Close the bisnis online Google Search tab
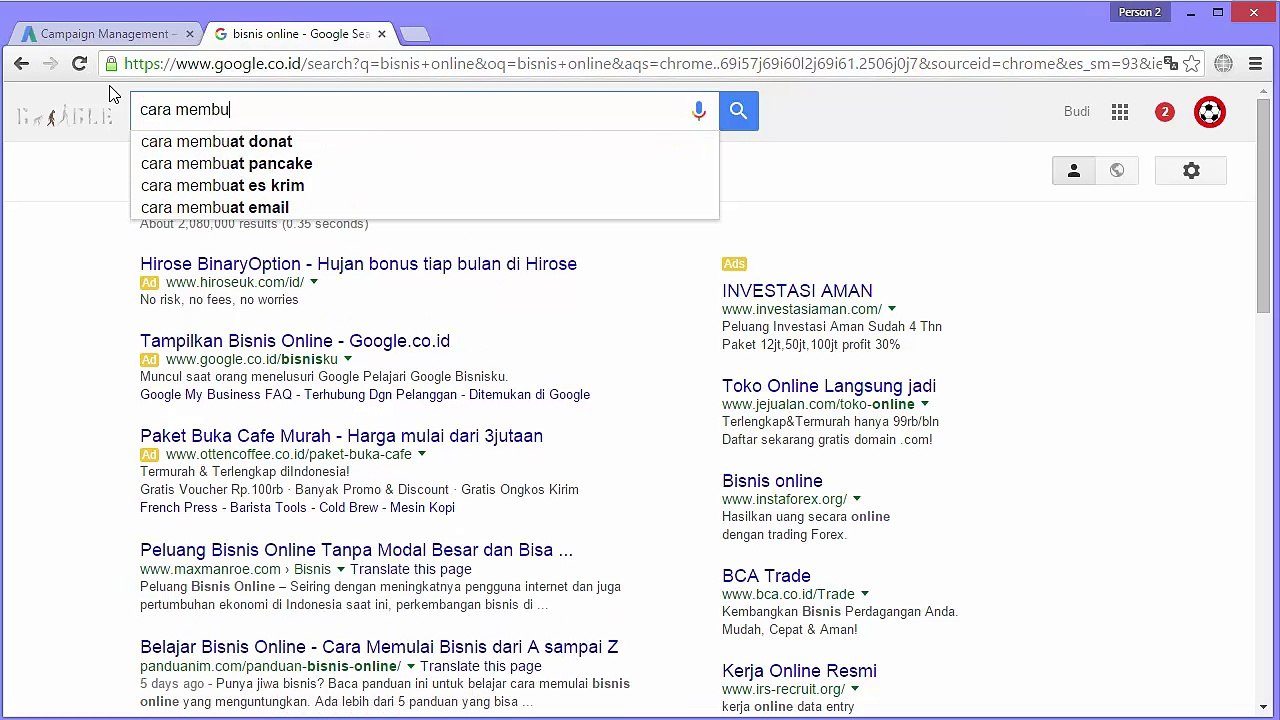Image resolution: width=1280 pixels, height=720 pixels. 381,34
